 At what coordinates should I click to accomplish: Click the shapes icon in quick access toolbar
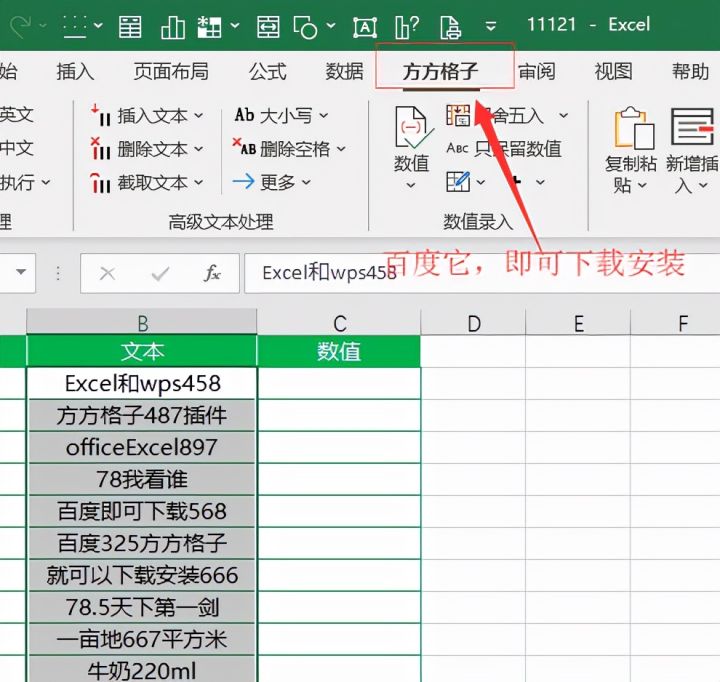[305, 27]
